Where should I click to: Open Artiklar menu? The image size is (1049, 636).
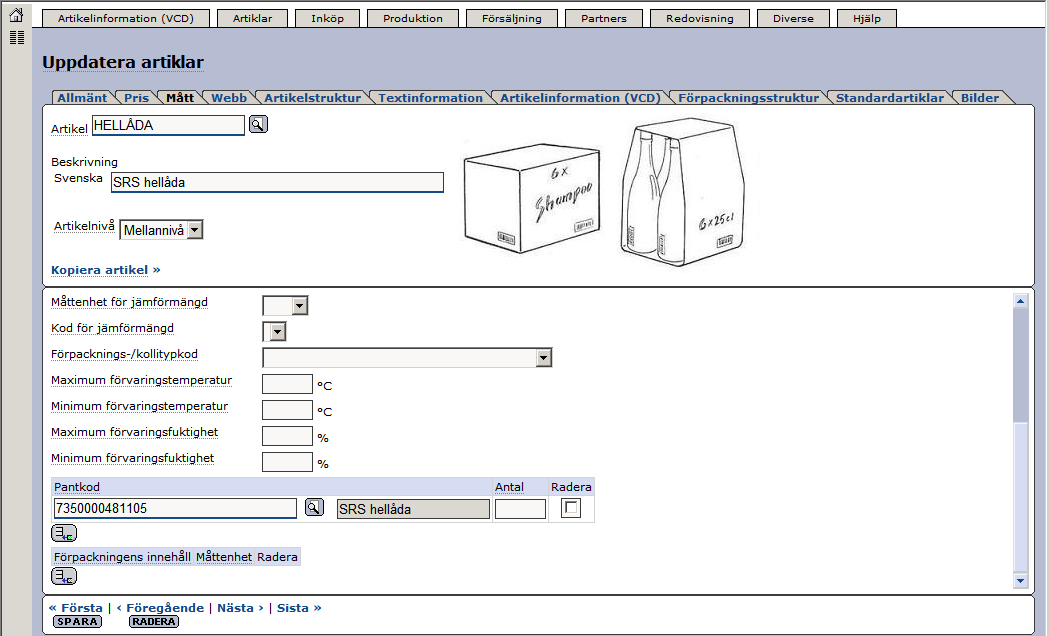click(253, 18)
